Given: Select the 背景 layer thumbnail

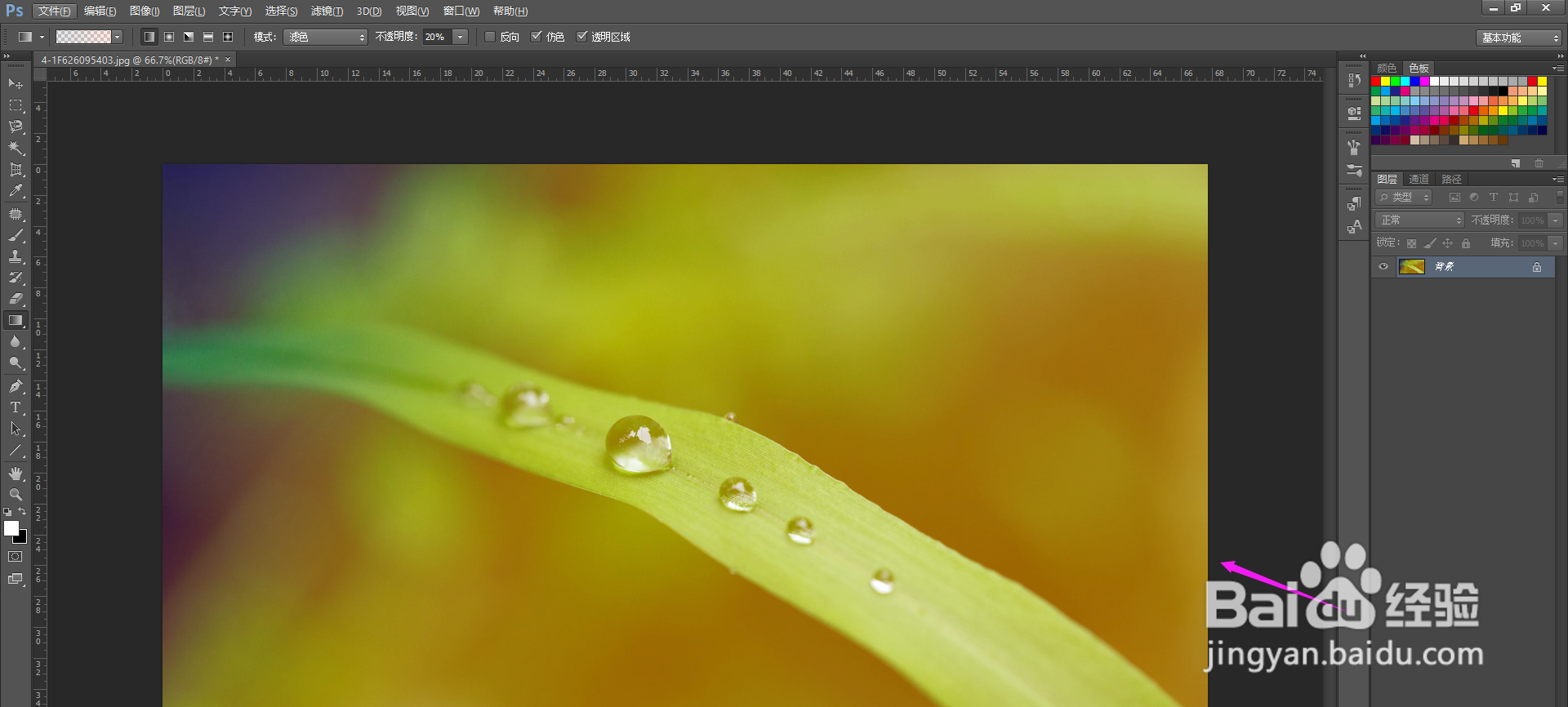Looking at the screenshot, I should pos(1411,267).
